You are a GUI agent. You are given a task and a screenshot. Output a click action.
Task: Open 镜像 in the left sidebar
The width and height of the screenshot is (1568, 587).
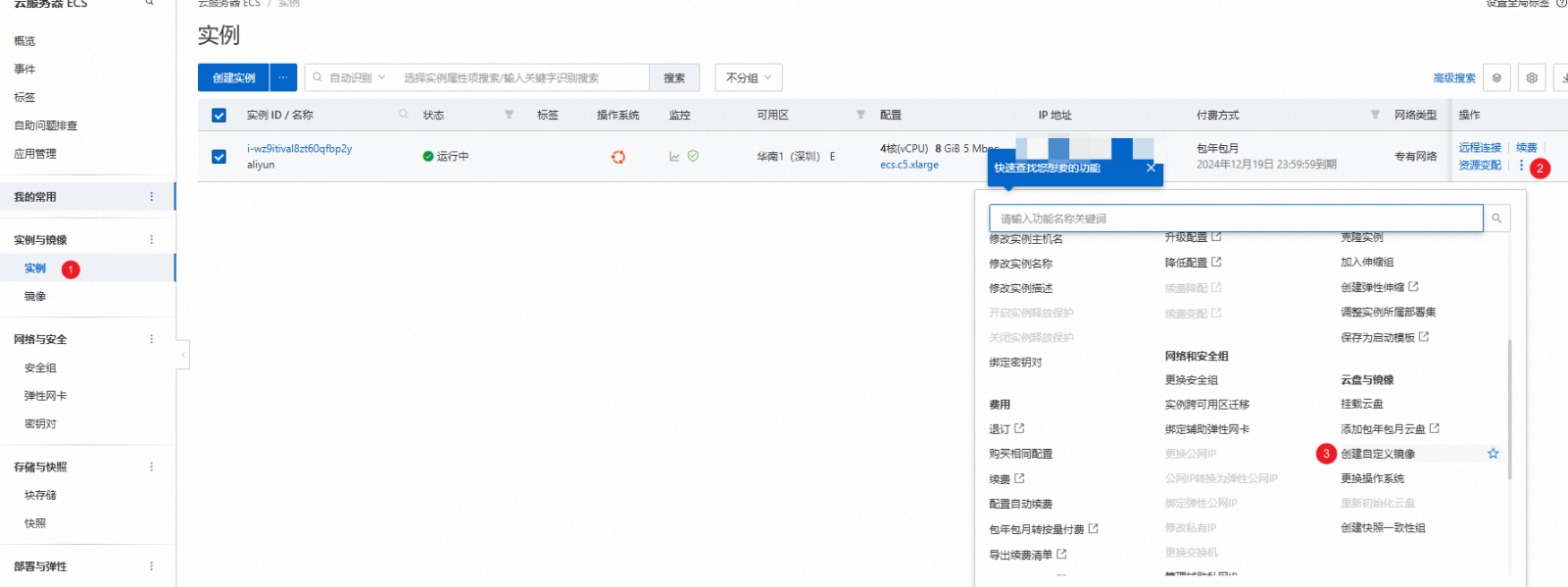pyautogui.click(x=35, y=297)
